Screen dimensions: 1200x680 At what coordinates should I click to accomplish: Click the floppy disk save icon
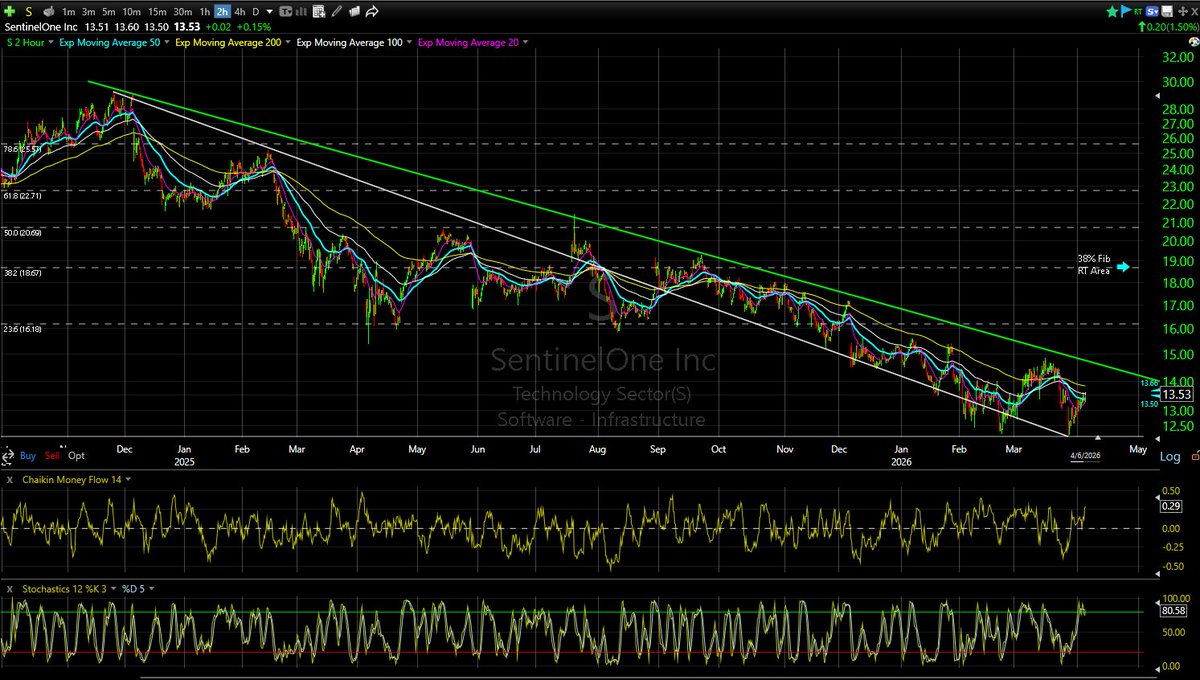click(x=1167, y=11)
